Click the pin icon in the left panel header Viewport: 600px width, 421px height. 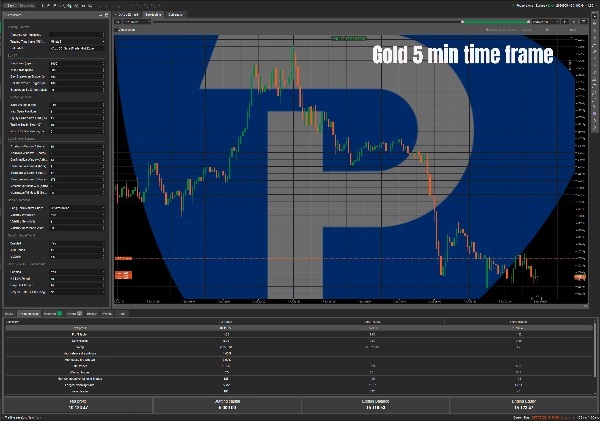coord(101,15)
